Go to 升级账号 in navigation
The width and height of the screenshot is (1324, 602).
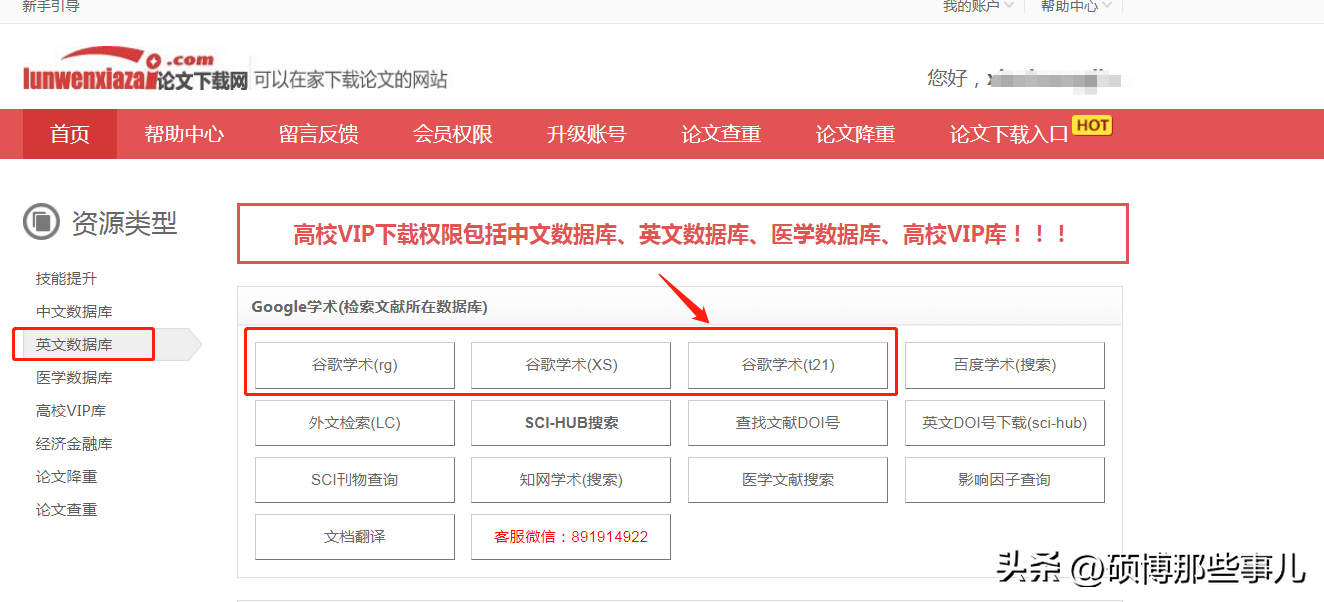point(587,134)
